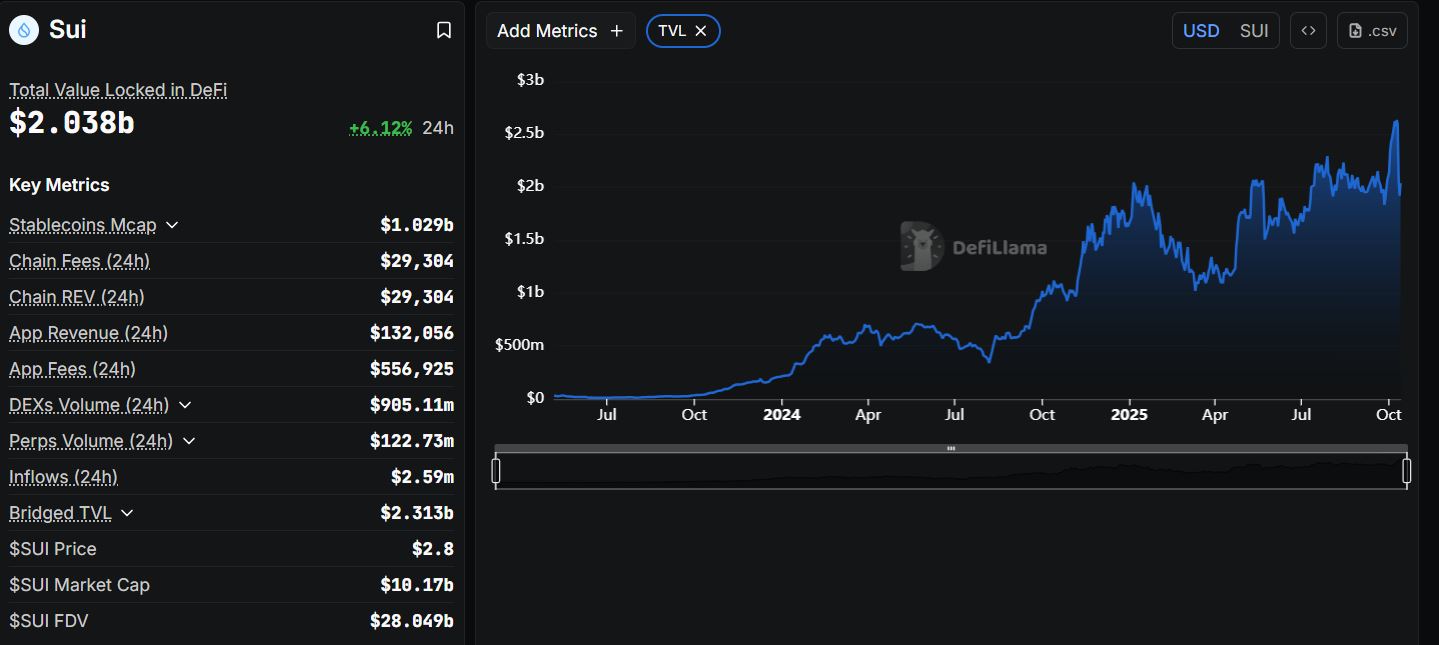
Task: Switch chart denomination to SUI
Action: point(1254,31)
